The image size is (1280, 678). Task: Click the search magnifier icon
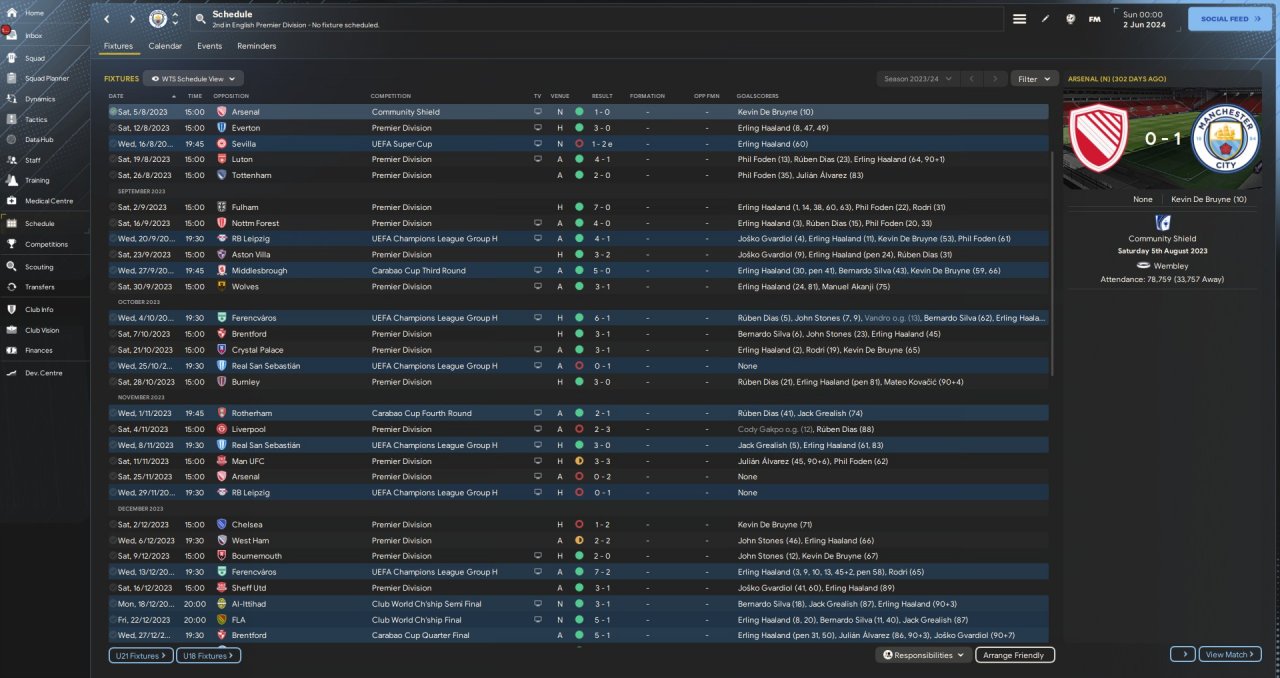[201, 19]
